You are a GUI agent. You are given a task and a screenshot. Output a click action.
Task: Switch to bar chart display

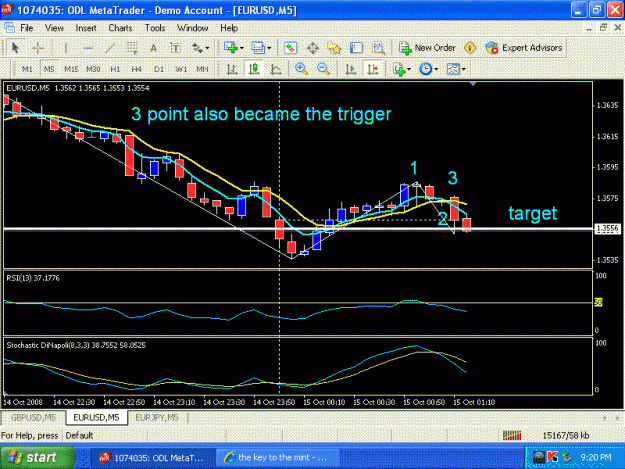click(x=232, y=69)
